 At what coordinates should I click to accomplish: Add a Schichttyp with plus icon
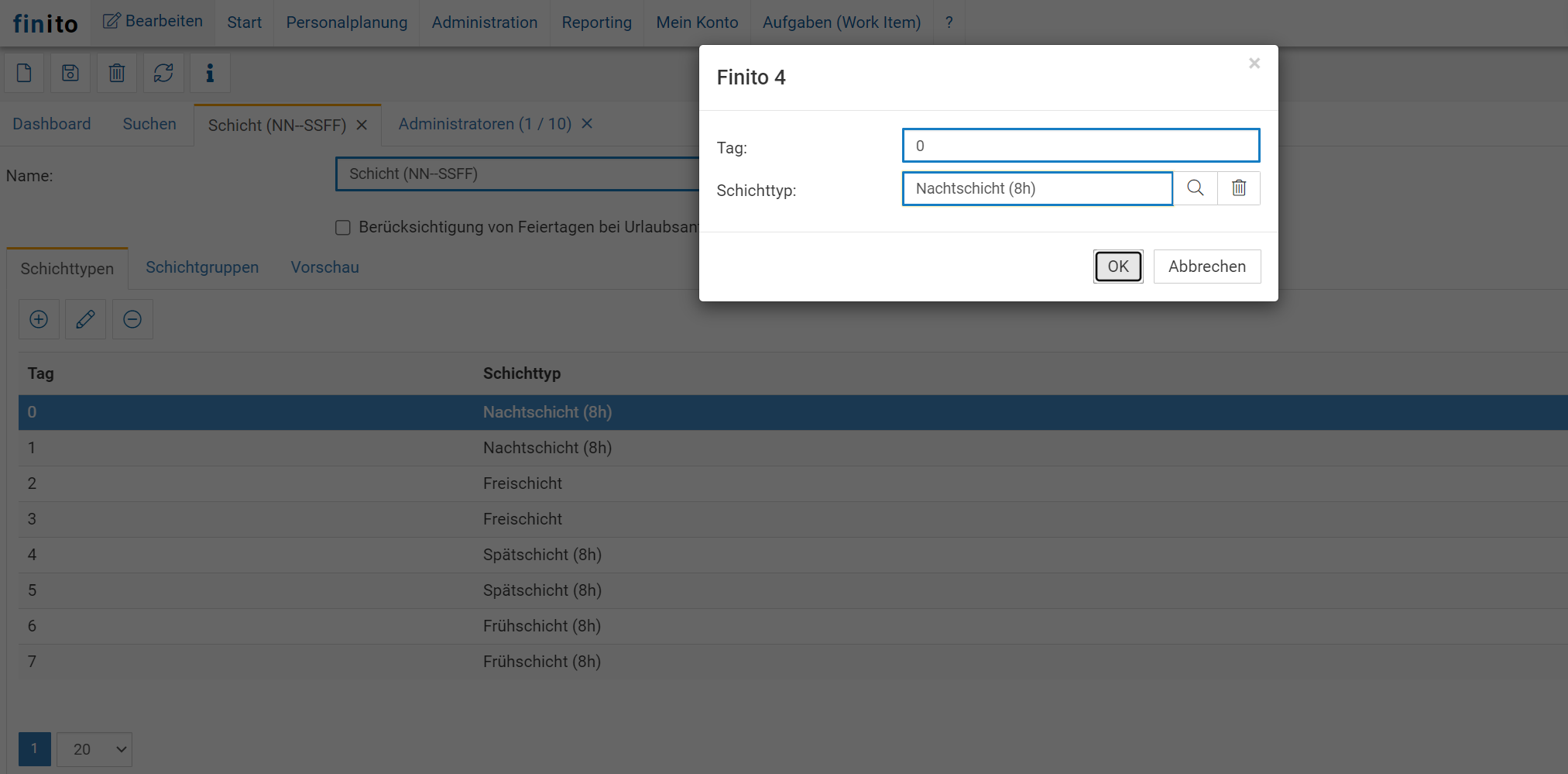(x=39, y=319)
